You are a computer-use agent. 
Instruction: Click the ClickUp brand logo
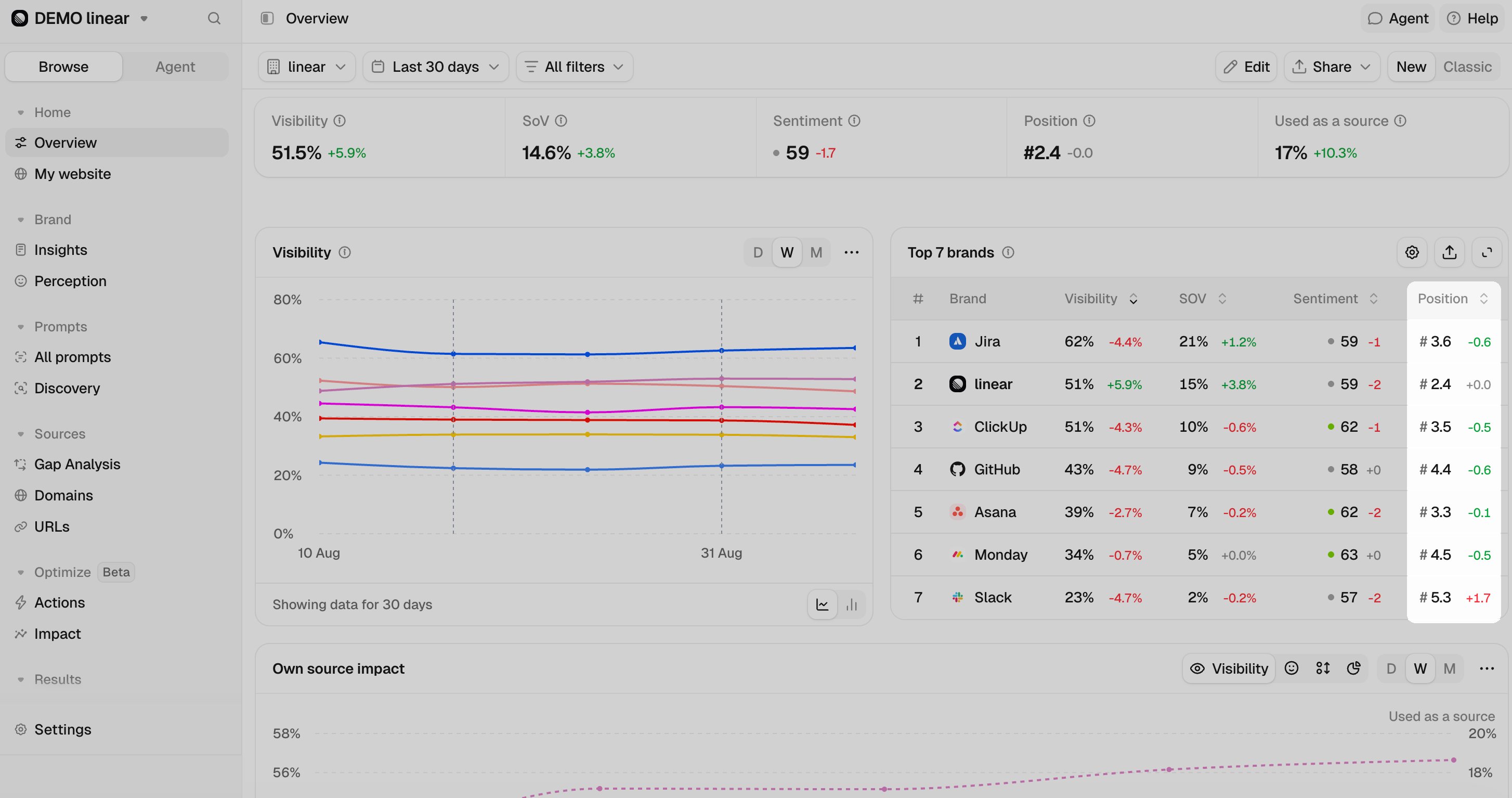[x=958, y=426]
